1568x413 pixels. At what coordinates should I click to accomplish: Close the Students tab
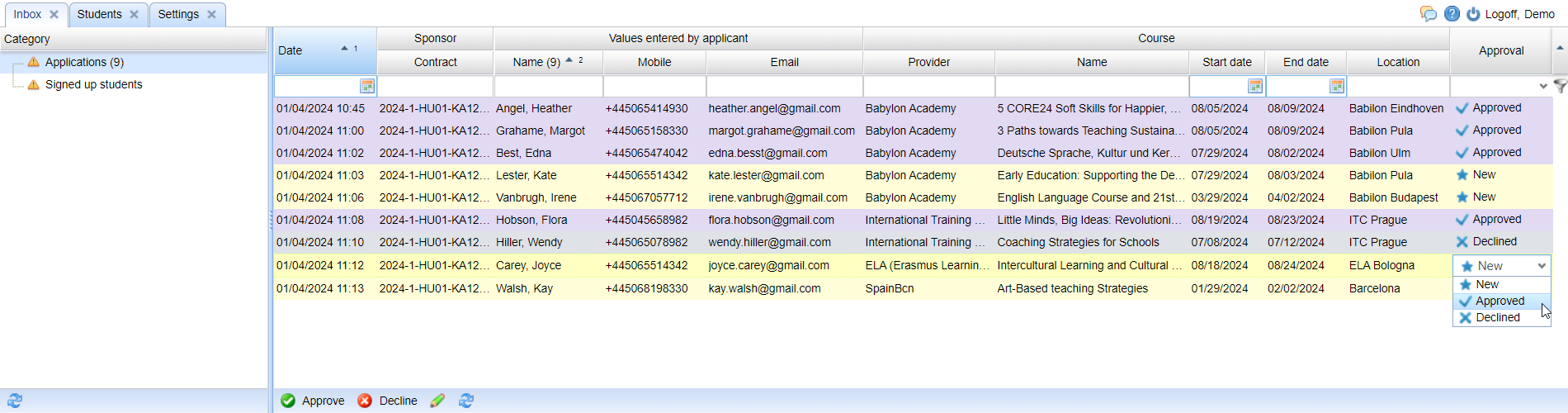pyautogui.click(x=134, y=14)
